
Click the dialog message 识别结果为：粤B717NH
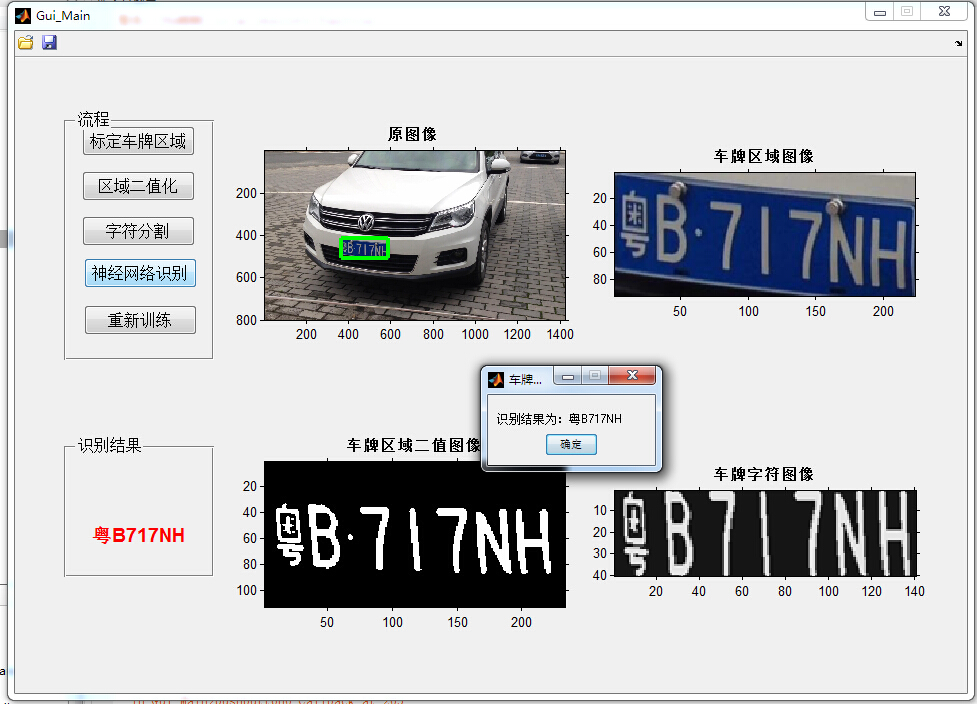click(x=559, y=419)
